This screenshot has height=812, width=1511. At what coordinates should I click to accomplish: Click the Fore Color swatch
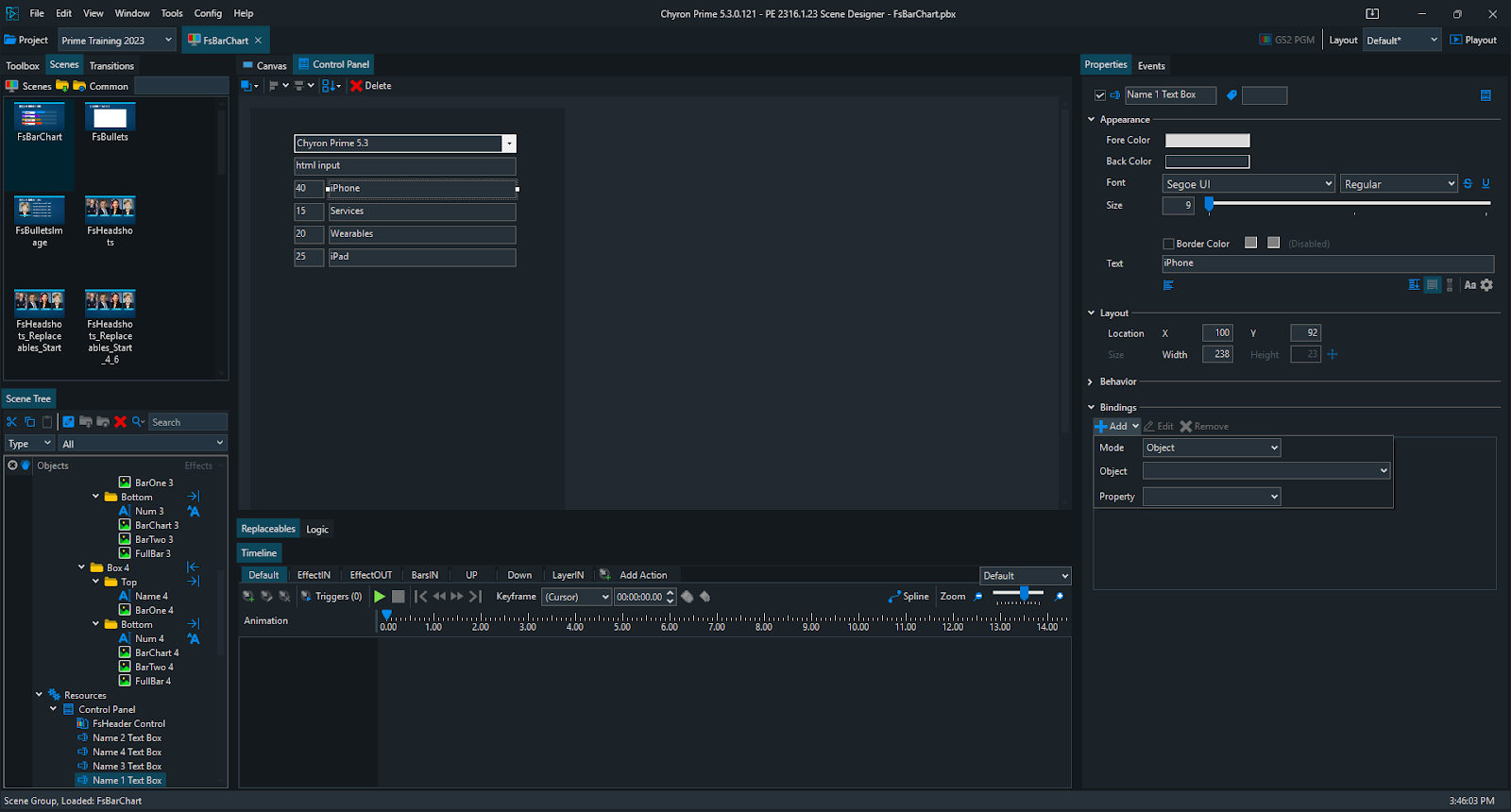(x=1207, y=141)
